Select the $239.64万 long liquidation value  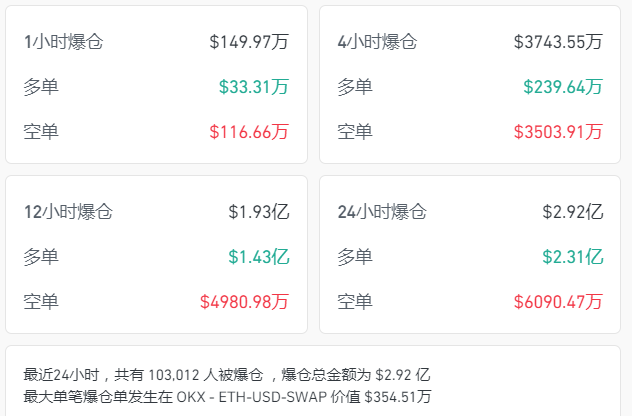coord(563,87)
